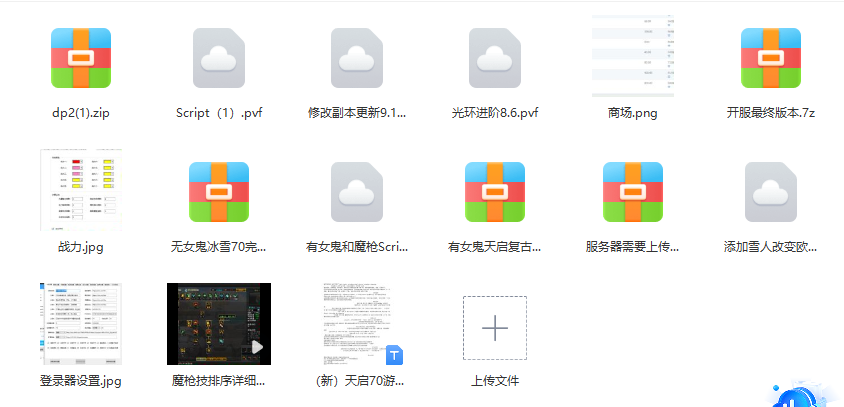This screenshot has width=844, height=407.
Task: Open the 商场.png image thumbnail
Action: pyautogui.click(x=633, y=57)
